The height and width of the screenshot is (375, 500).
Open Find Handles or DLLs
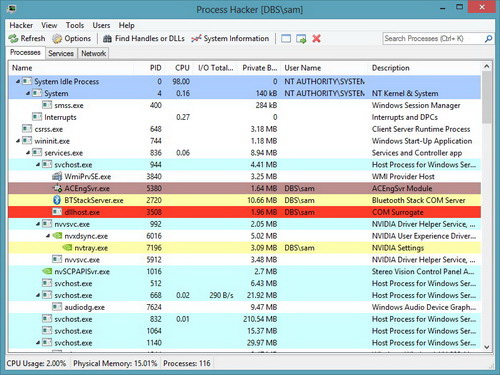(x=144, y=39)
